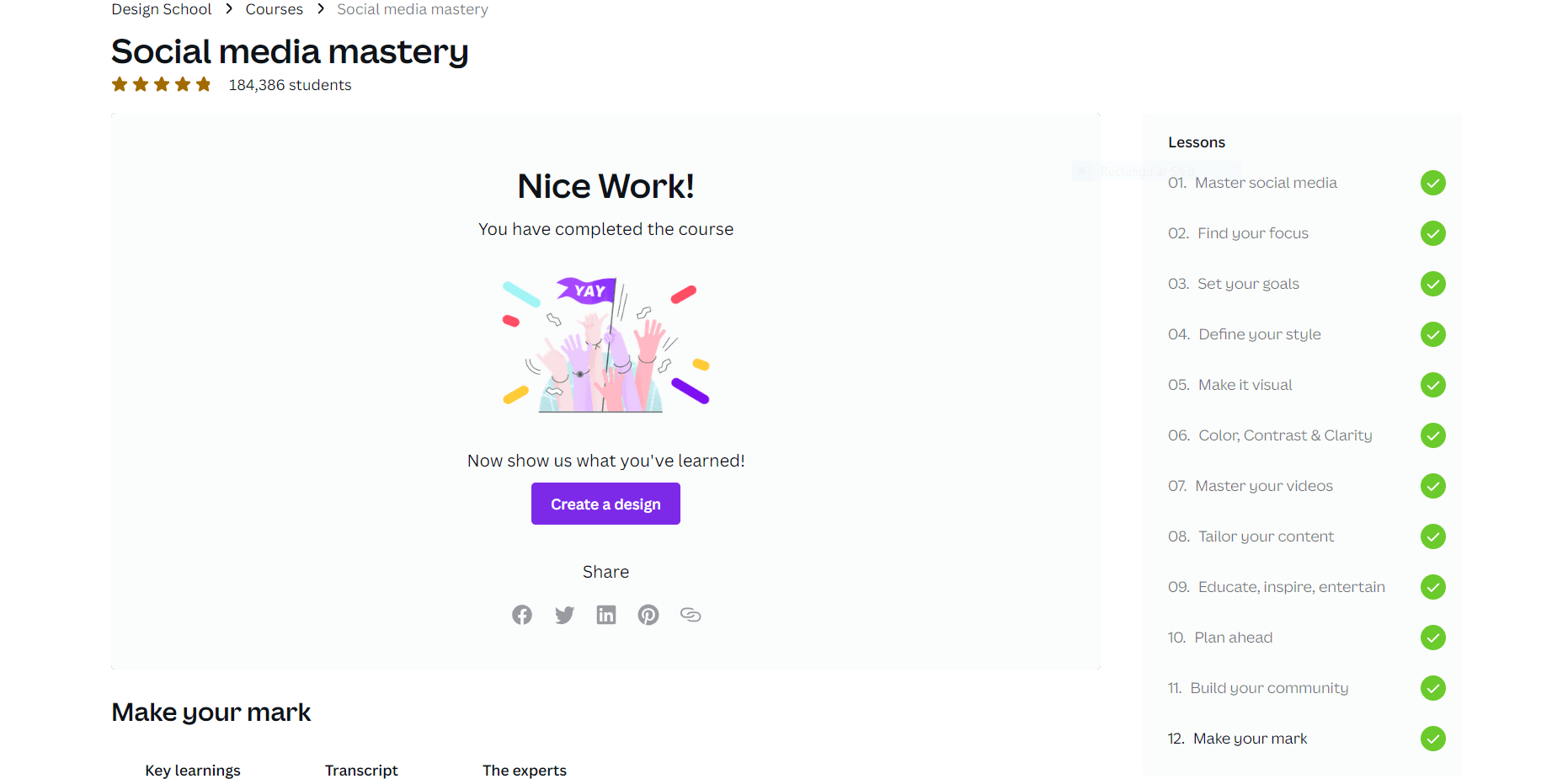Image resolution: width=1568 pixels, height=779 pixels.
Task: Share course on Facebook icon
Action: point(522,615)
